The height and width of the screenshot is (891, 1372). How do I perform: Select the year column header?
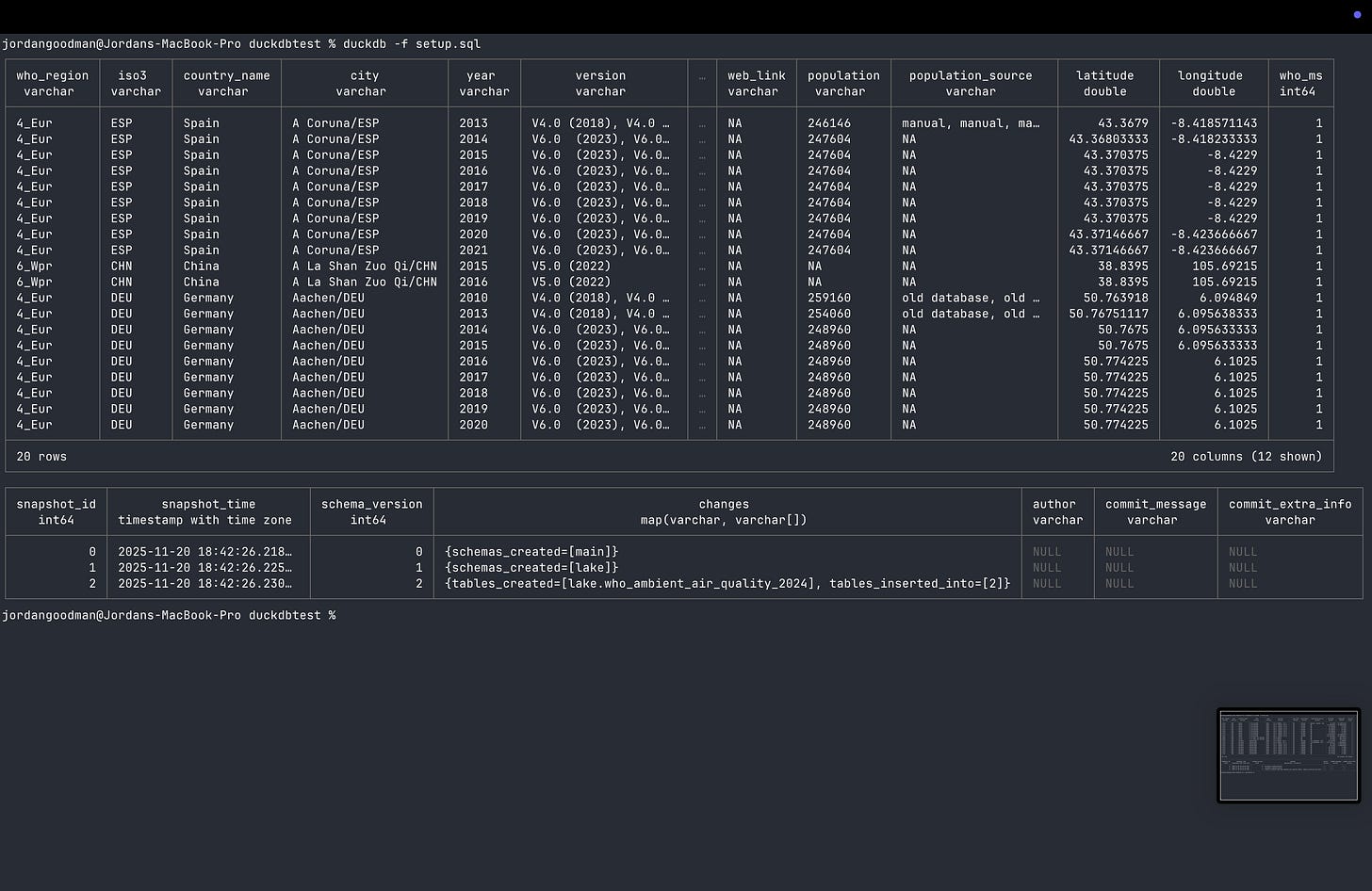tap(484, 84)
